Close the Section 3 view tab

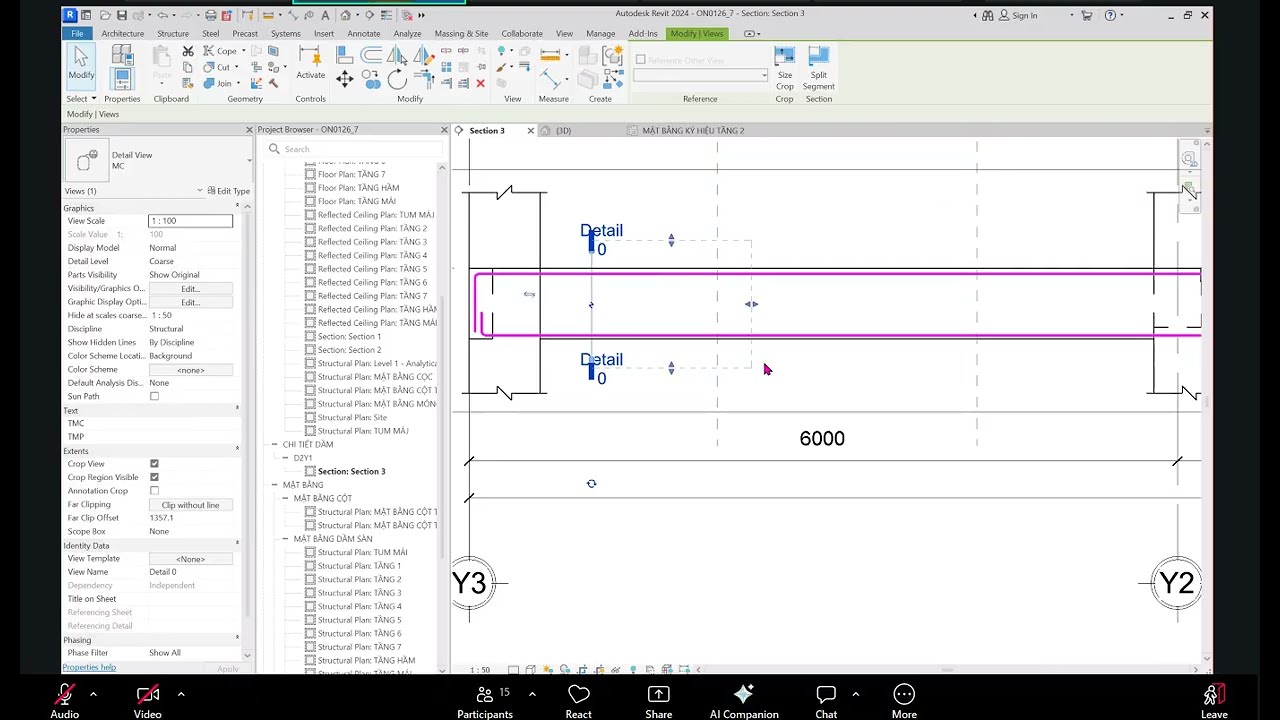(x=530, y=131)
